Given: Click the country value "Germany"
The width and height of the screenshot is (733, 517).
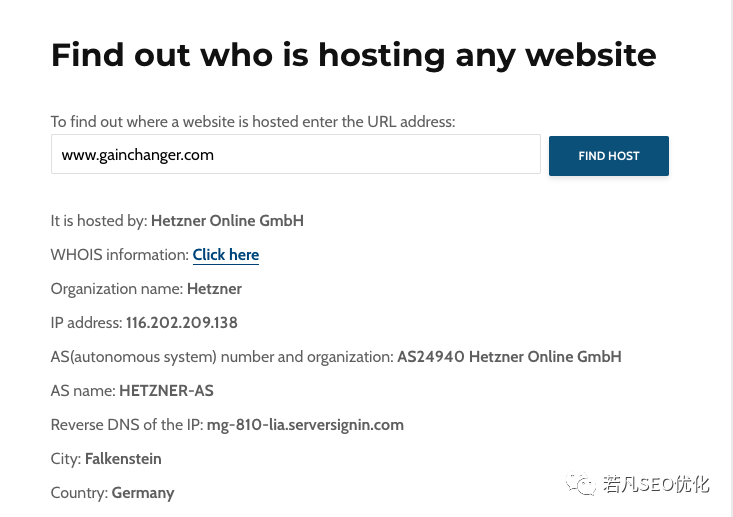Looking at the screenshot, I should coord(143,493).
